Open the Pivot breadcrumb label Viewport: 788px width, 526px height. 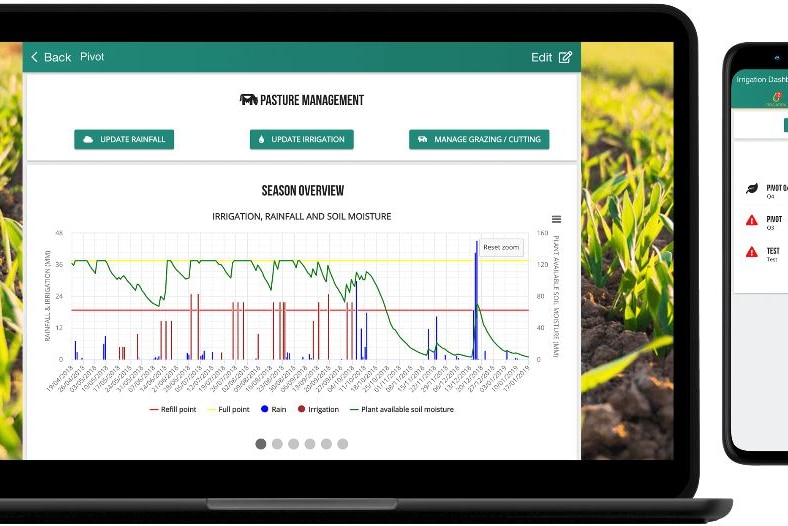[92, 57]
